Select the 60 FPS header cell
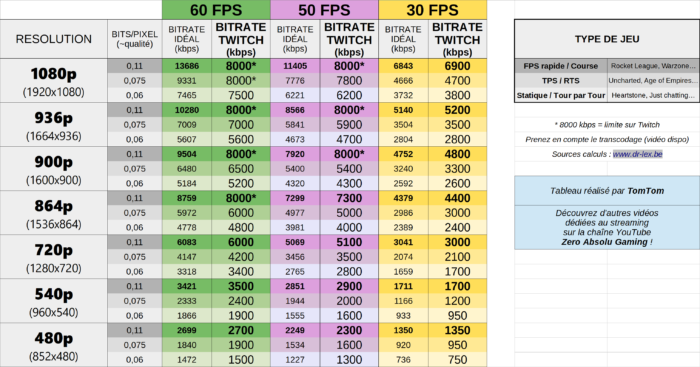 [x=216, y=10]
